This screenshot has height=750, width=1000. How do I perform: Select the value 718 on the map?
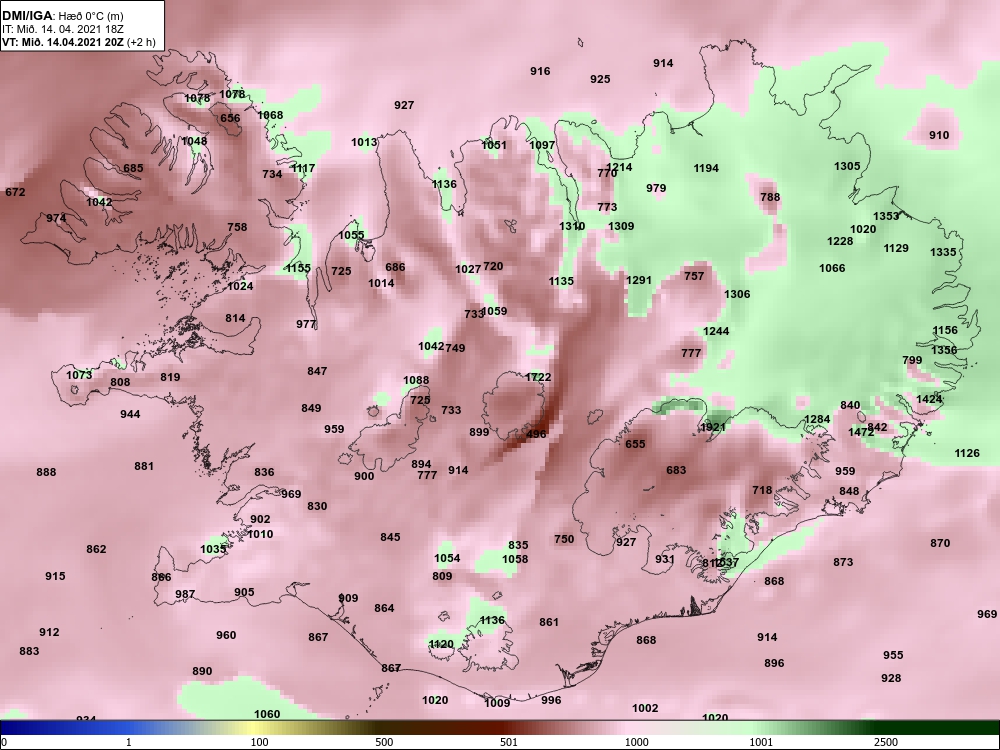point(762,490)
